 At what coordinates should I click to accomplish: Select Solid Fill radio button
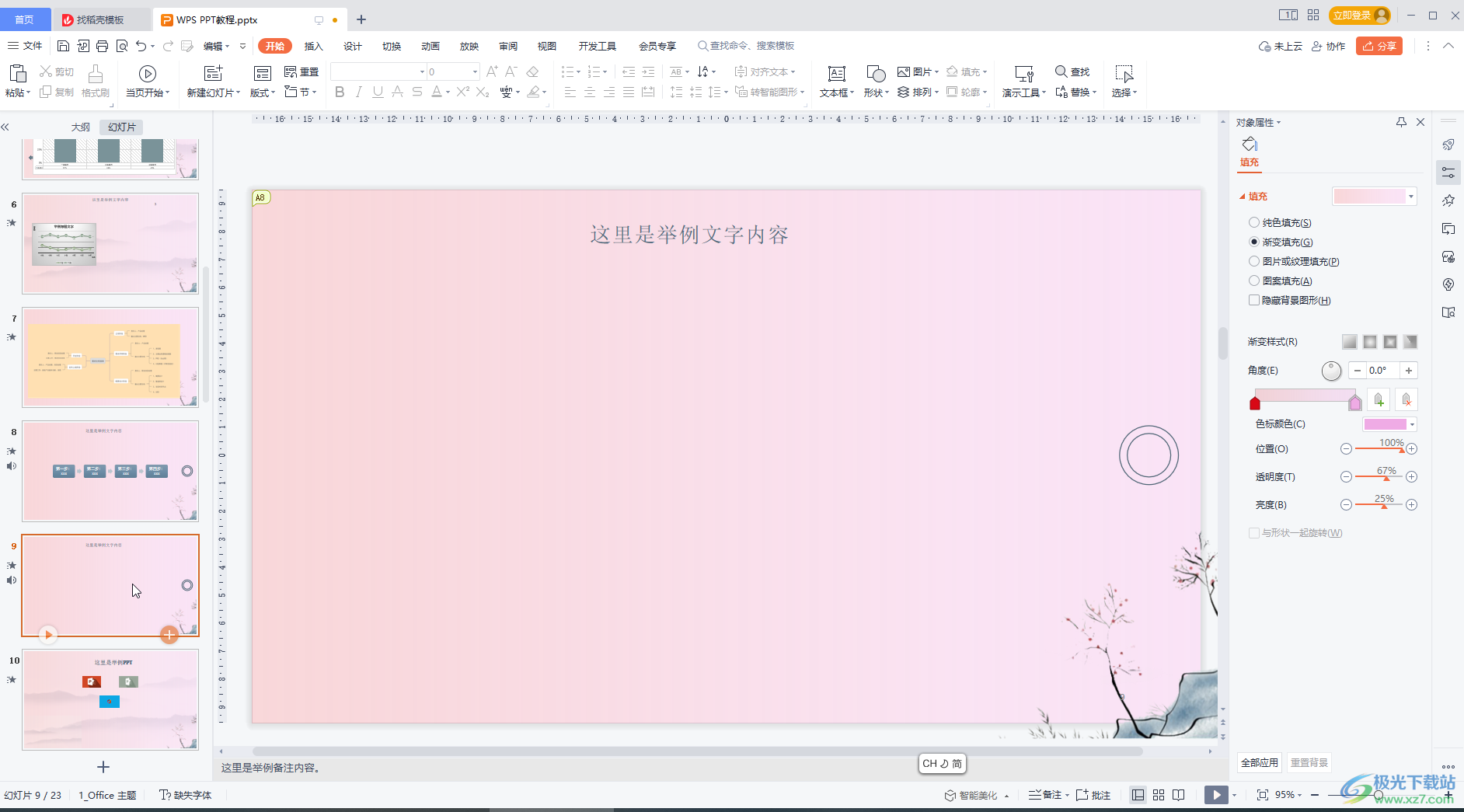(1253, 222)
